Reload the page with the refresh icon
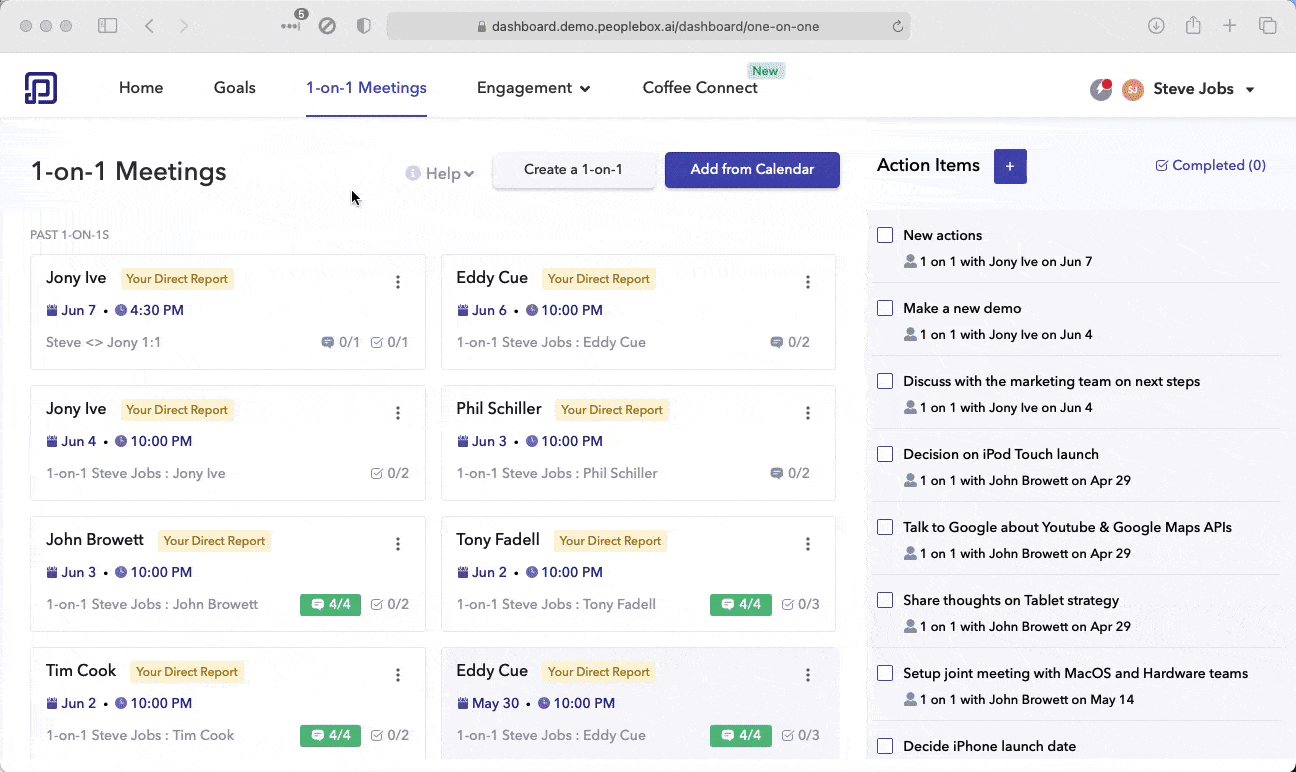 coord(898,27)
